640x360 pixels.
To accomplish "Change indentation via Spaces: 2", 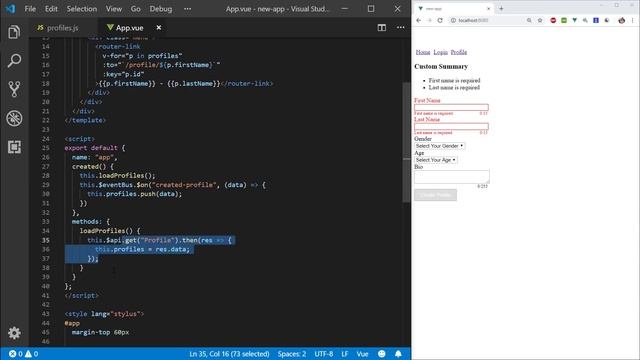I will [291, 354].
